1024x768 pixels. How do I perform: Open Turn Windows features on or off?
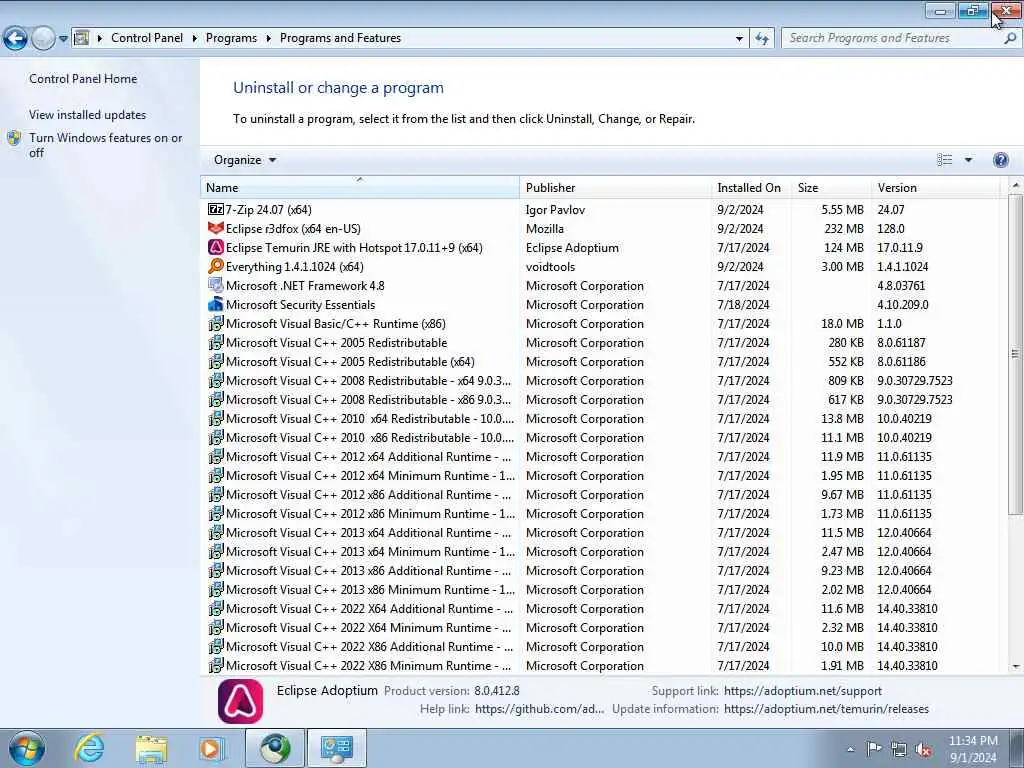(x=105, y=145)
